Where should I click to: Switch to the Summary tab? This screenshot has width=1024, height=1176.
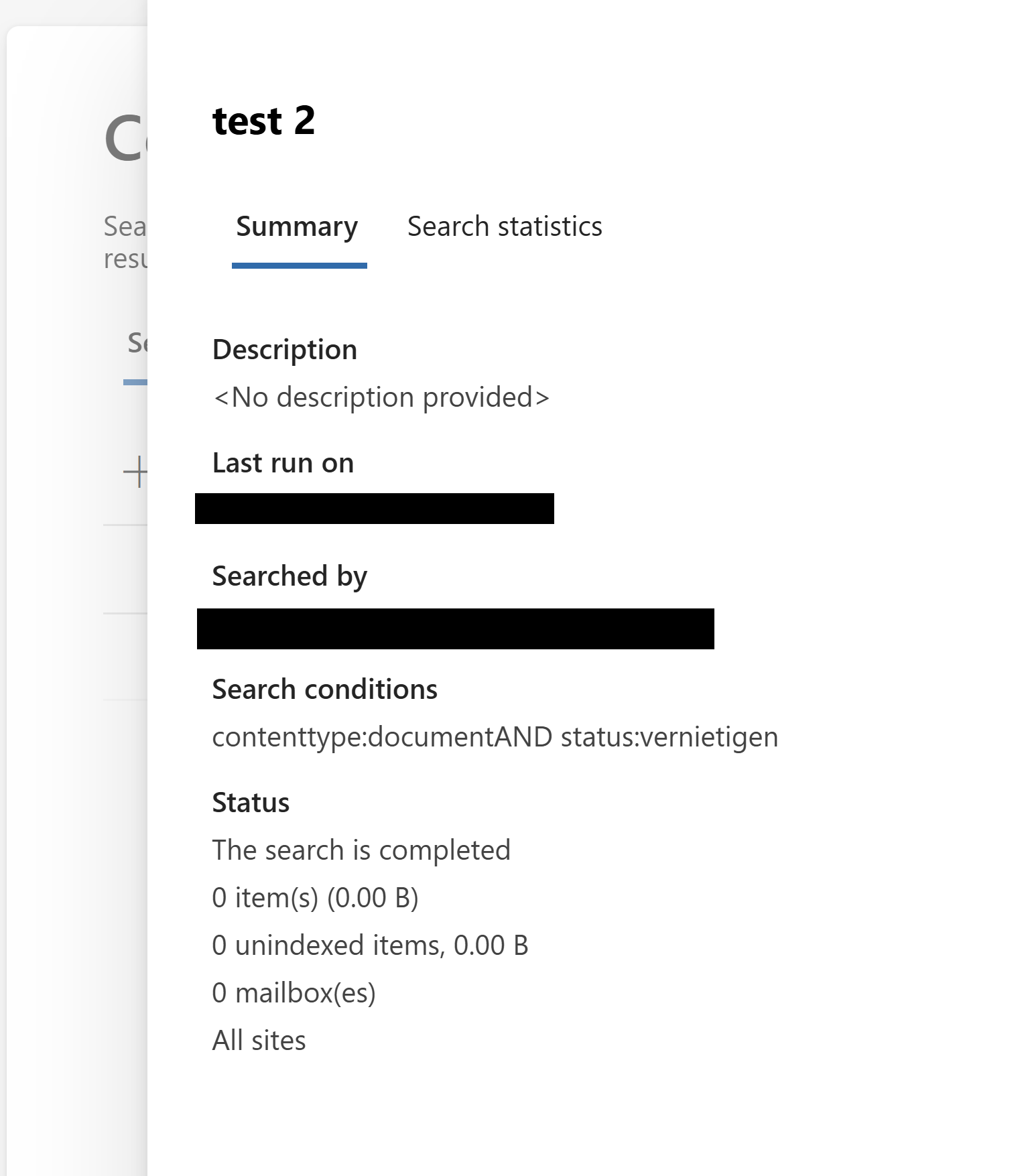(297, 227)
